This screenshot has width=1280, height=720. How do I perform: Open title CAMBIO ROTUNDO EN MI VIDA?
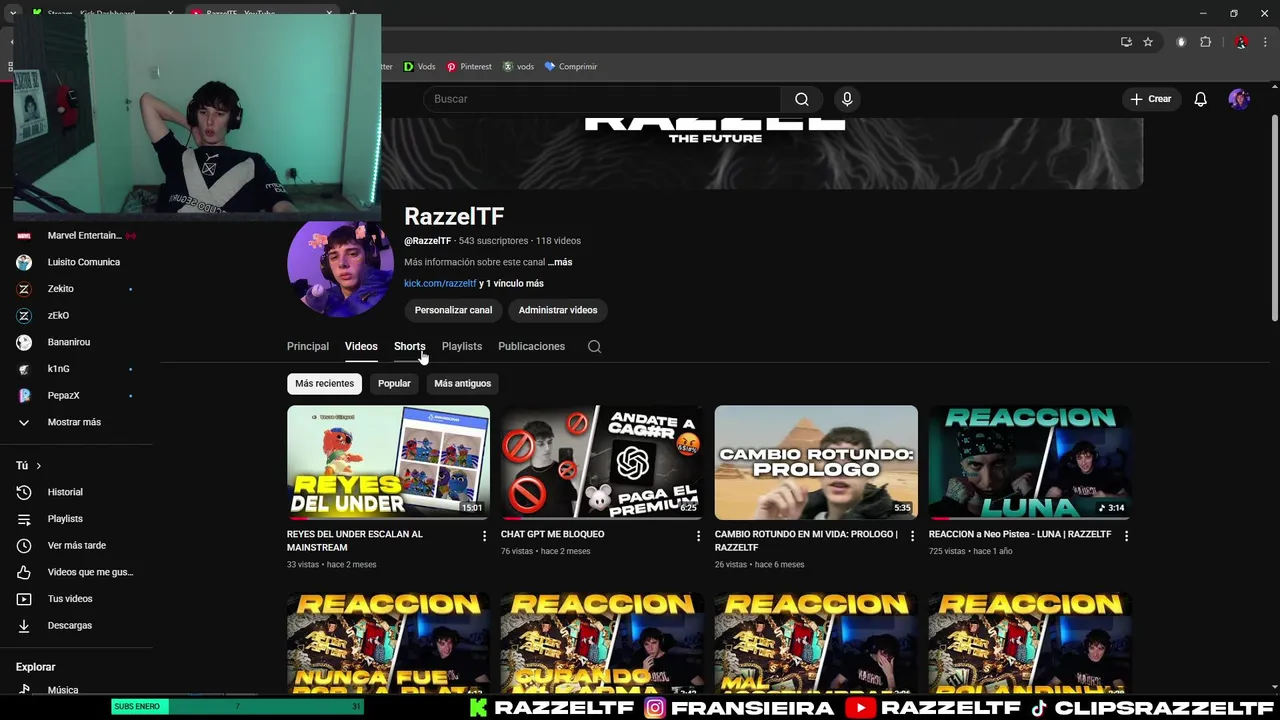[806, 541]
